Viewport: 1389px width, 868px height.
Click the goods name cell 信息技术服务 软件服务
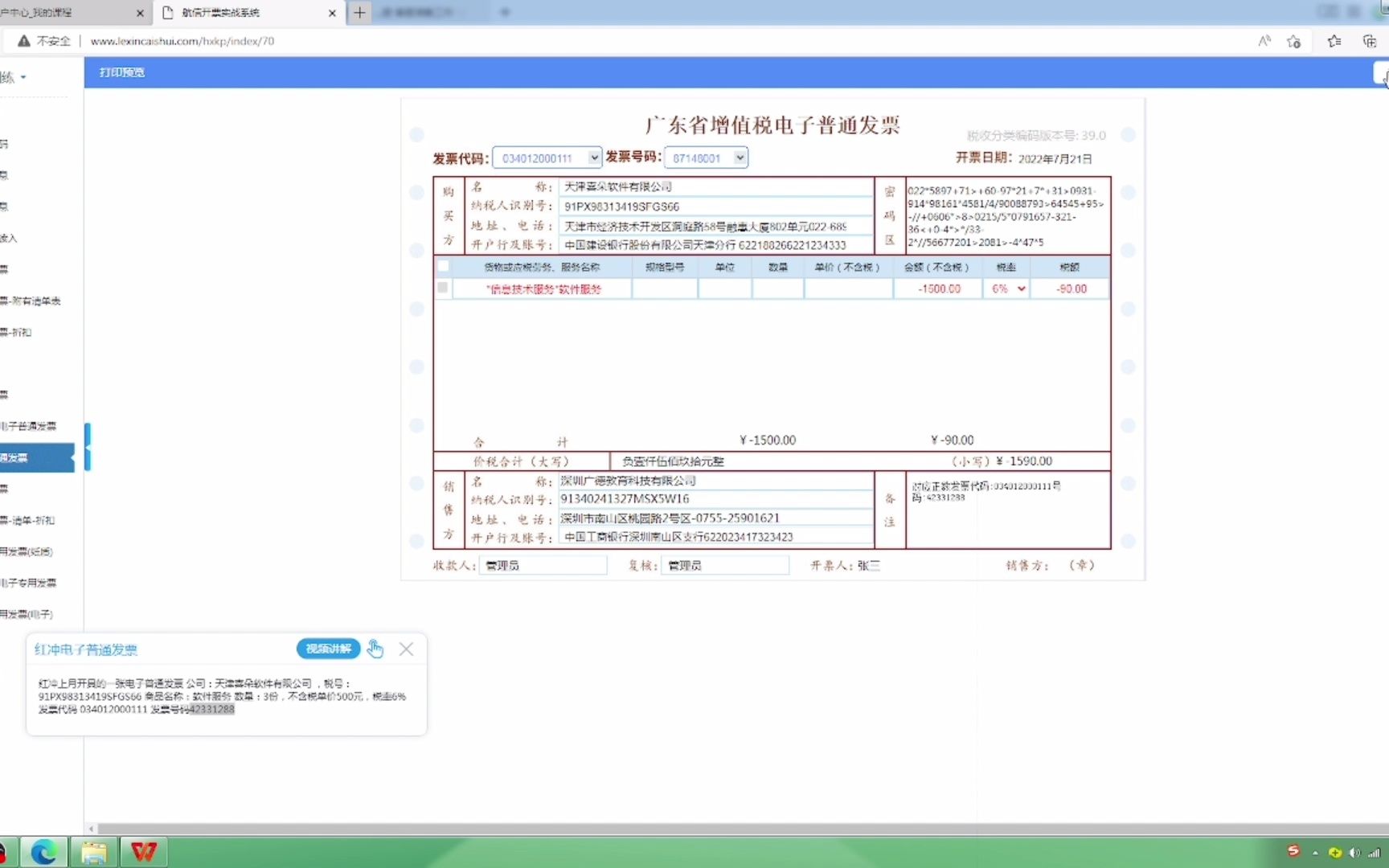543,289
